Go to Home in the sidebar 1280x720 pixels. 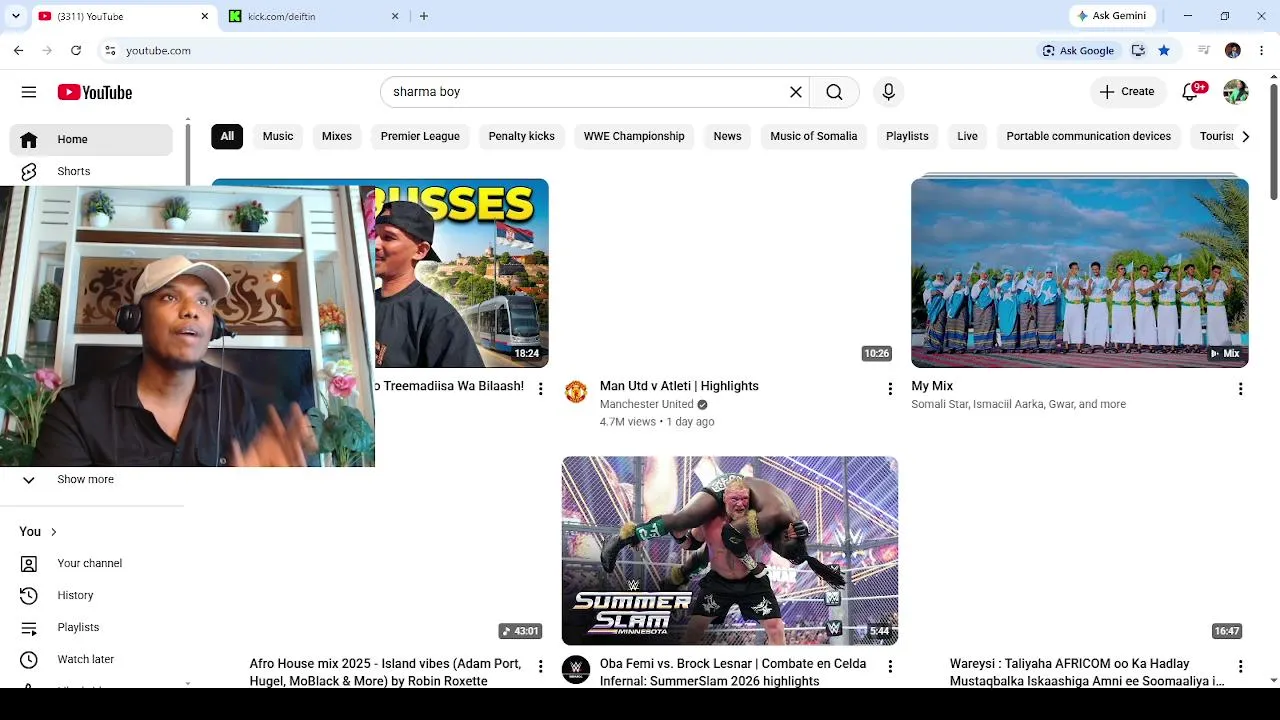pos(92,139)
